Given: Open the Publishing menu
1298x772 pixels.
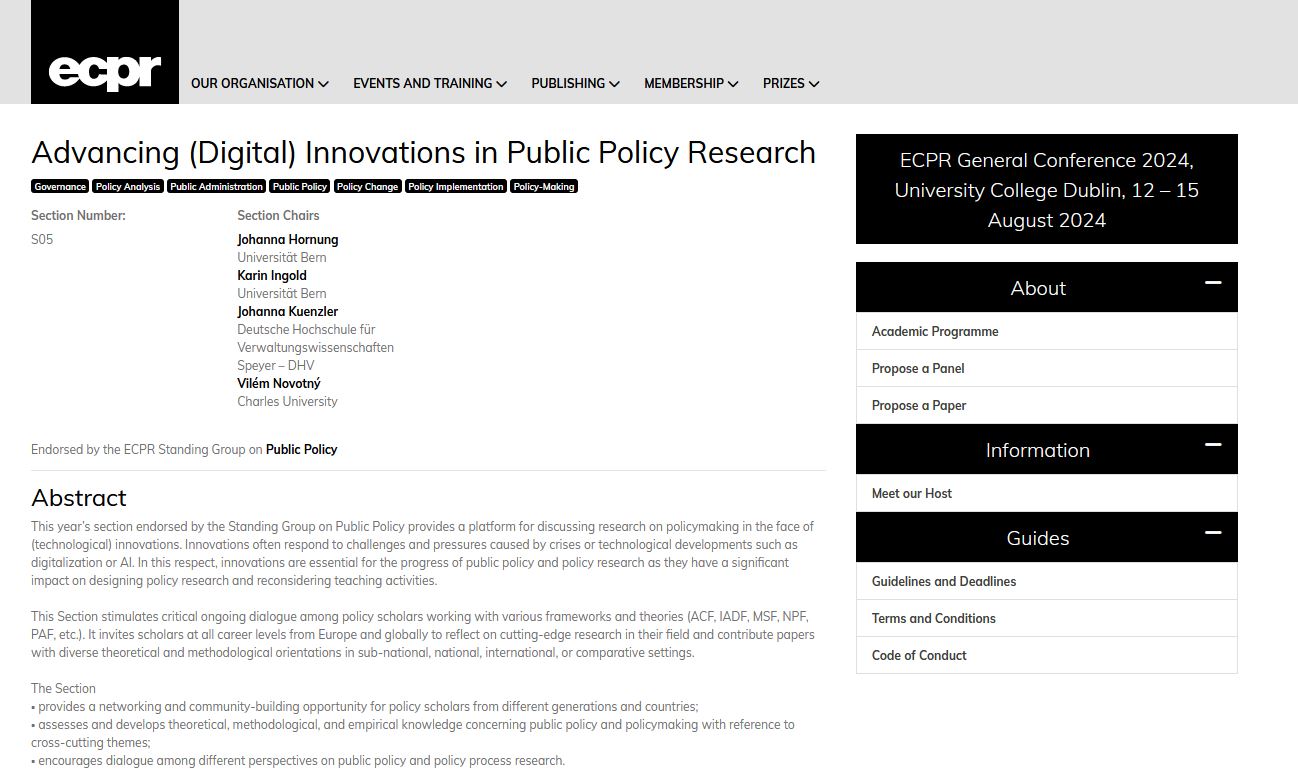Looking at the screenshot, I should click(575, 84).
